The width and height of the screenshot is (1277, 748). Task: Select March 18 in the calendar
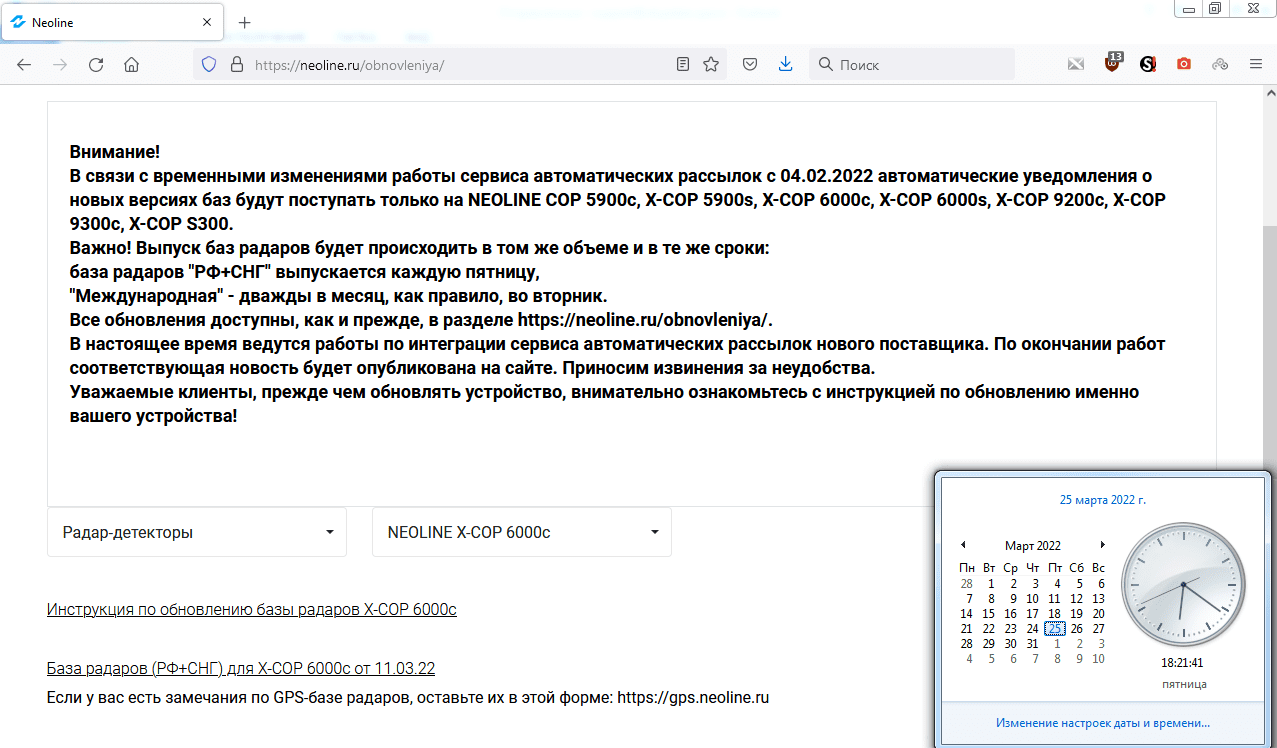click(1054, 613)
